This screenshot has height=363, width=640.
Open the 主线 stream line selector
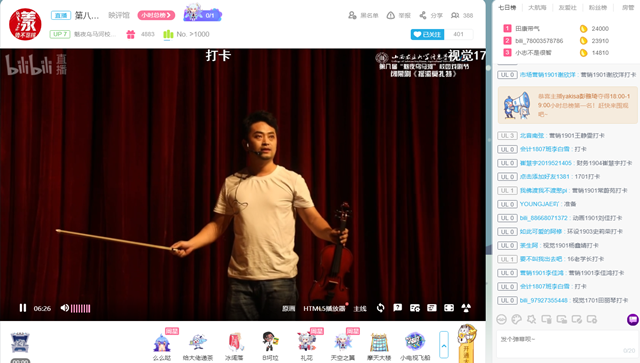[x=360, y=308]
